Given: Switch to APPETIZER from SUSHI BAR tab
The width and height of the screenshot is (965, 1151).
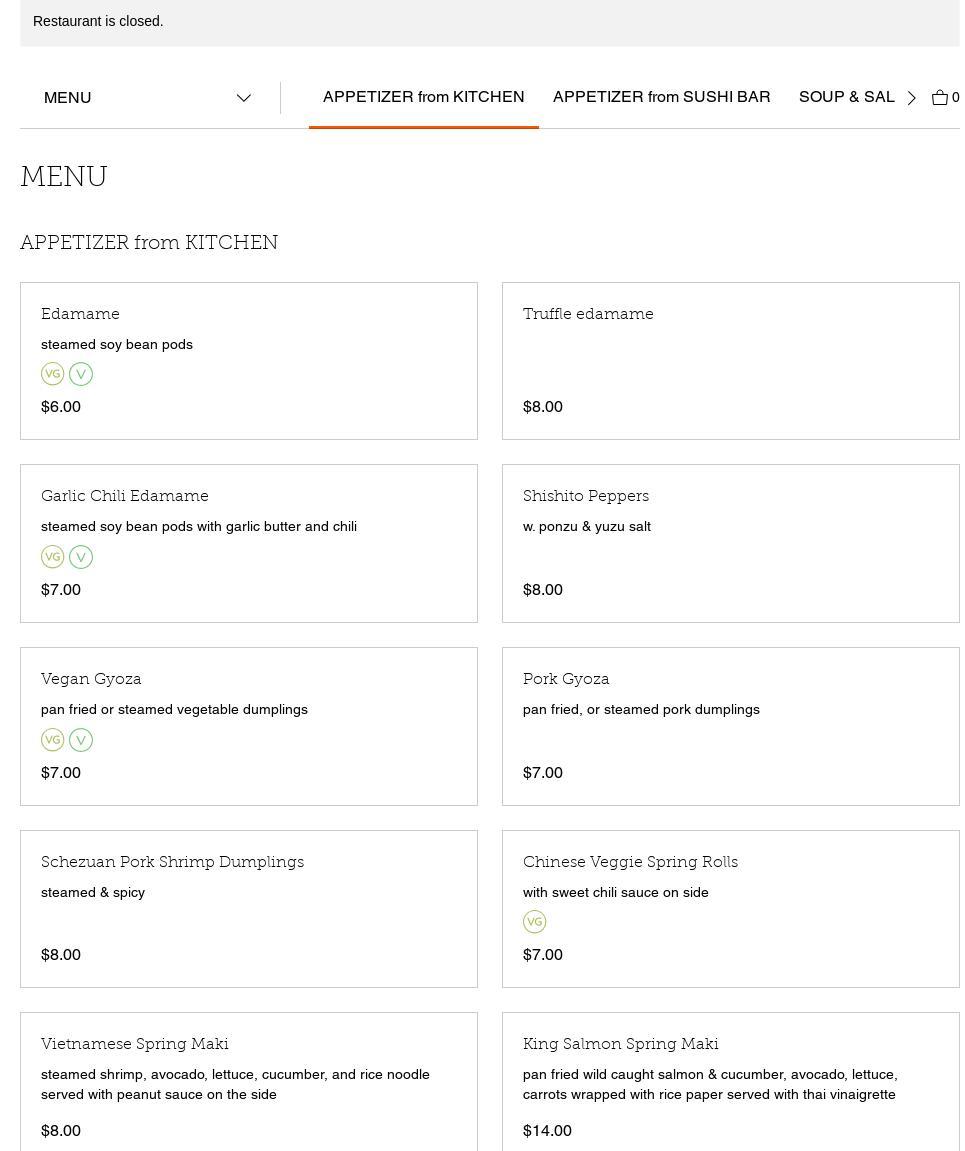Looking at the screenshot, I should click(661, 97).
